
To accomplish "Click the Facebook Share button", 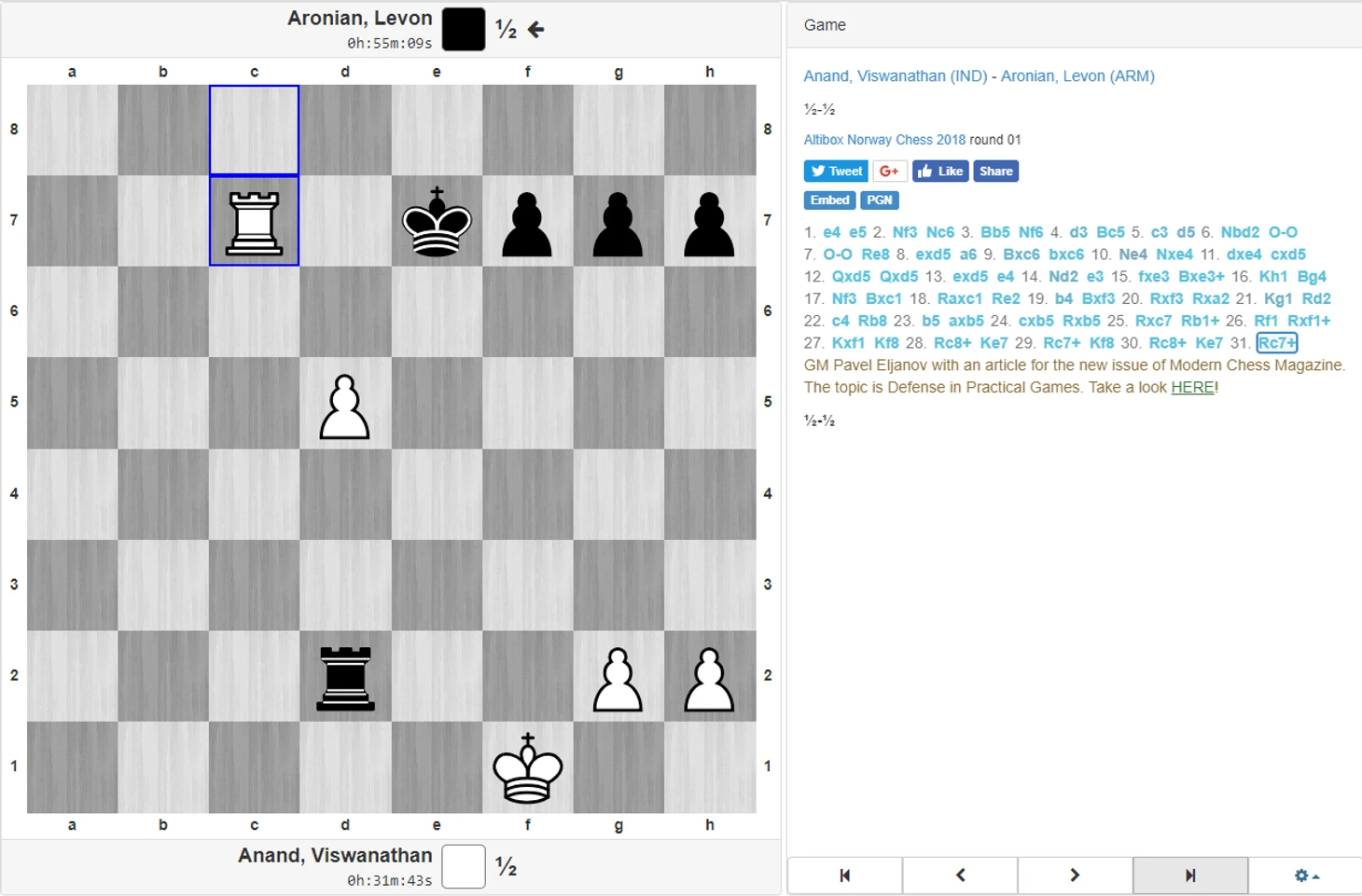I will pyautogui.click(x=995, y=172).
